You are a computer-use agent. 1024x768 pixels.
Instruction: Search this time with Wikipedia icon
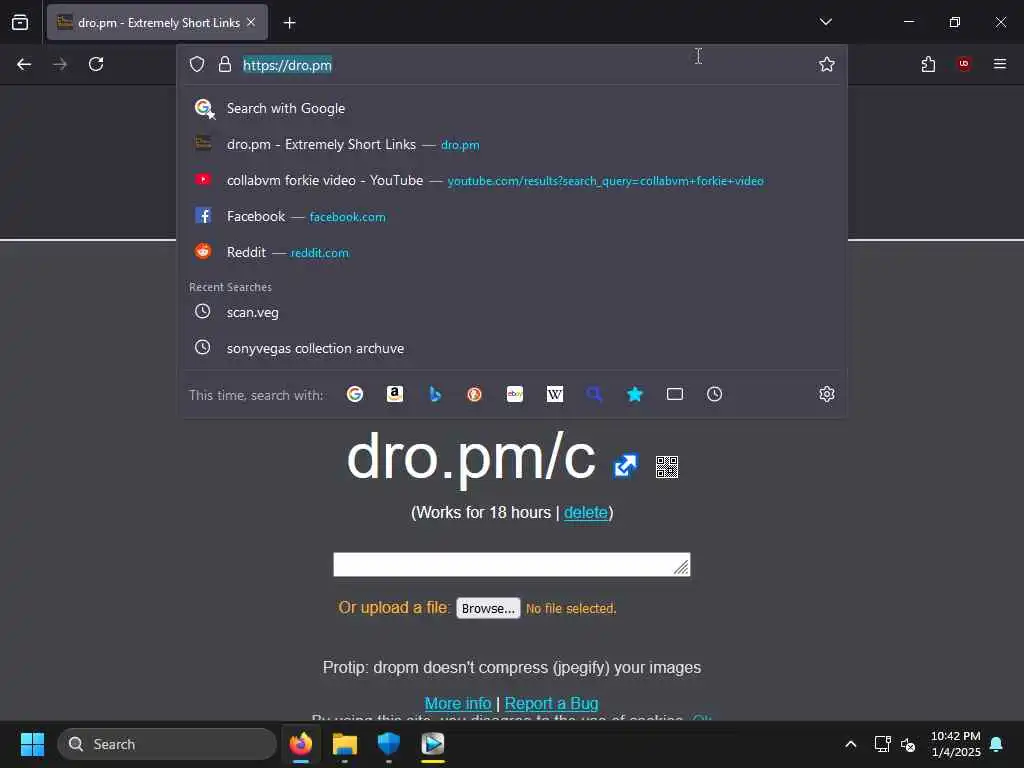pos(554,394)
